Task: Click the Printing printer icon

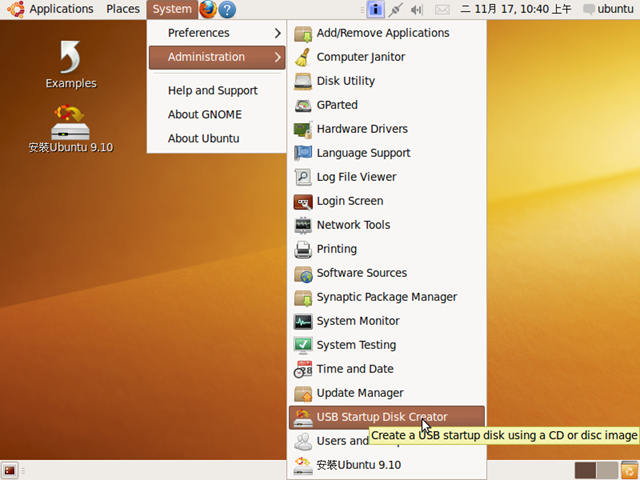Action: pyautogui.click(x=303, y=249)
